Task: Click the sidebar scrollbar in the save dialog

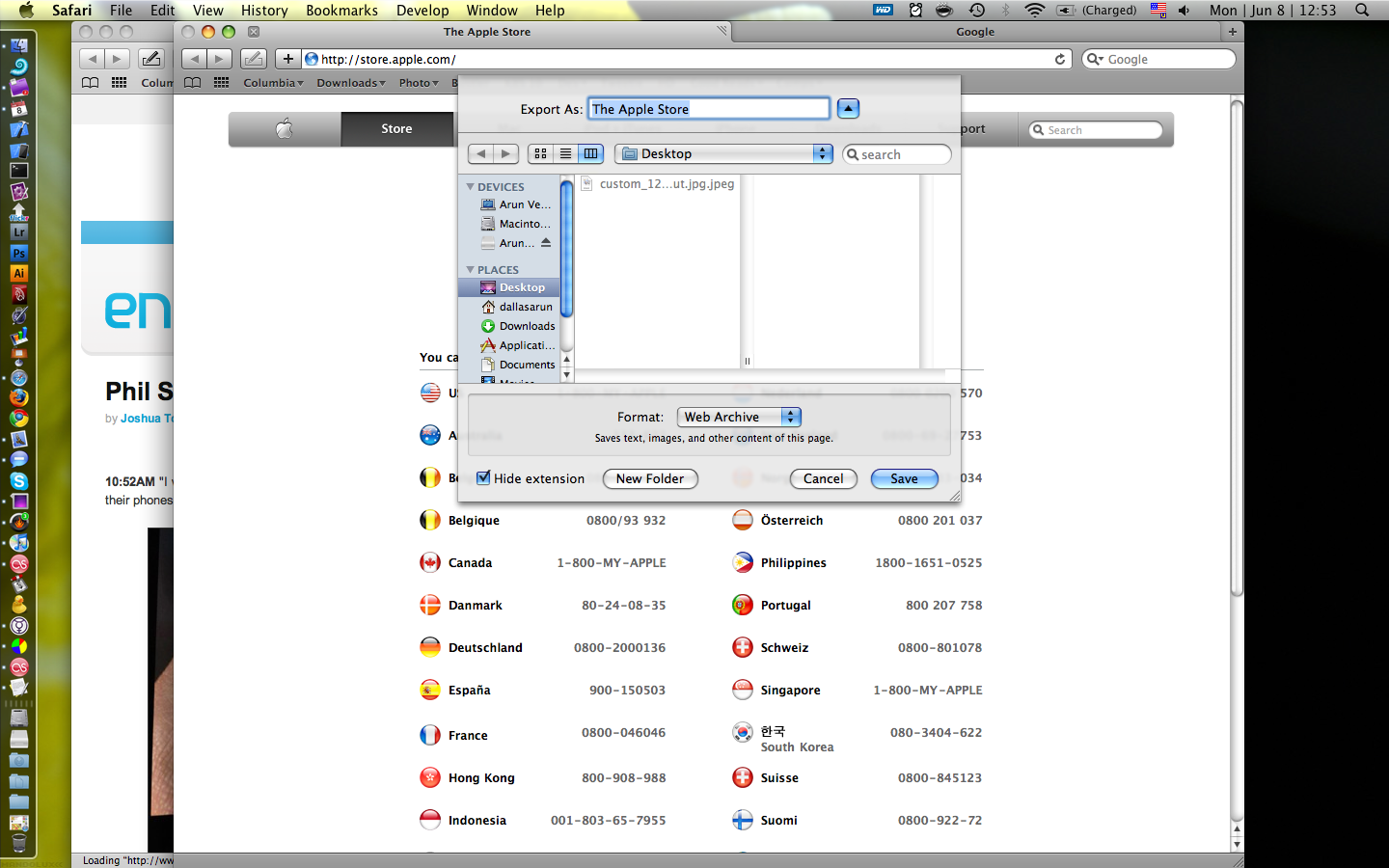Action: 567,251
